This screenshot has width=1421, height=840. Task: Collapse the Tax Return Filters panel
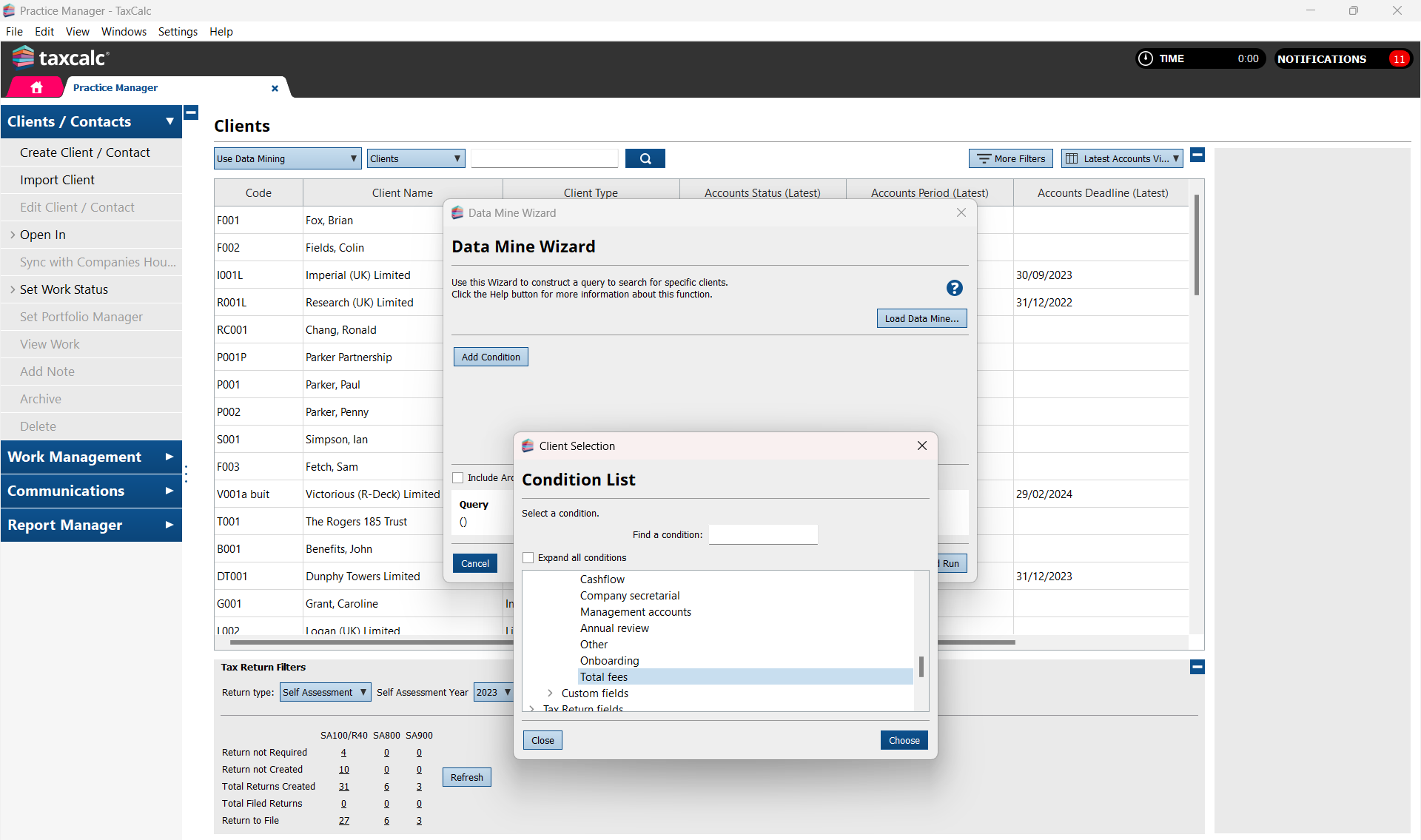tap(1197, 667)
